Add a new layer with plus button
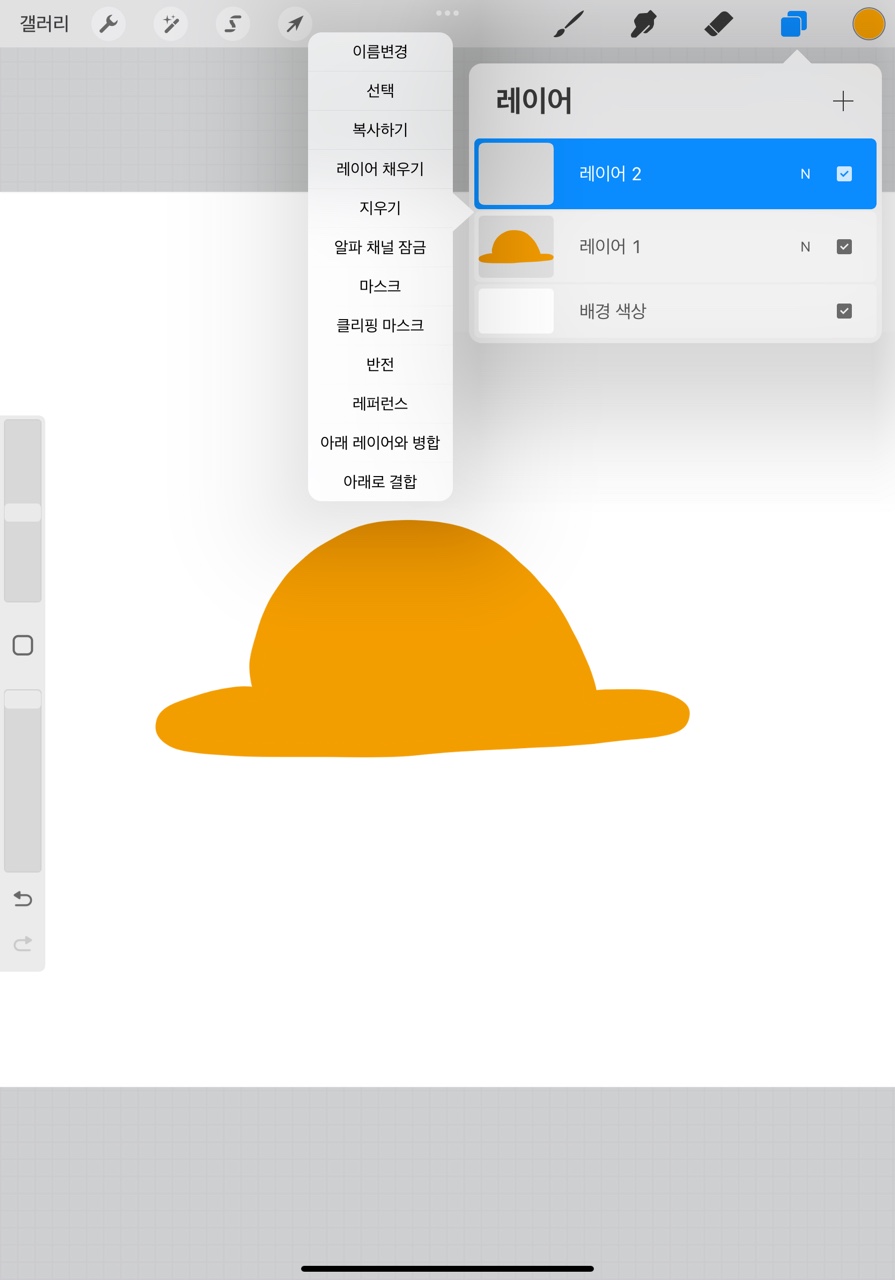The height and width of the screenshot is (1280, 895). pos(843,101)
